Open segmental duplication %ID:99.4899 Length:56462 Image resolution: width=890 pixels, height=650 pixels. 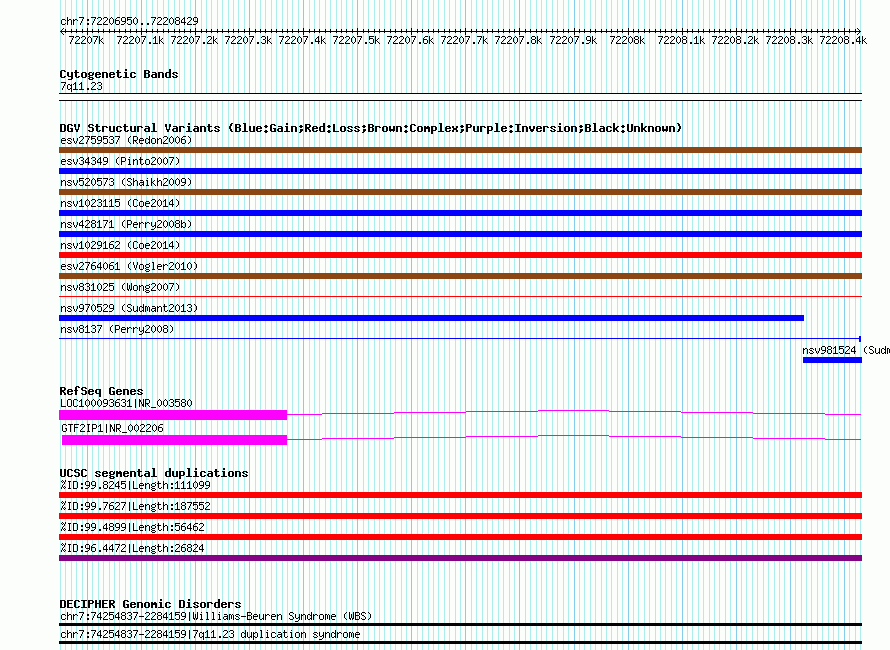point(460,537)
